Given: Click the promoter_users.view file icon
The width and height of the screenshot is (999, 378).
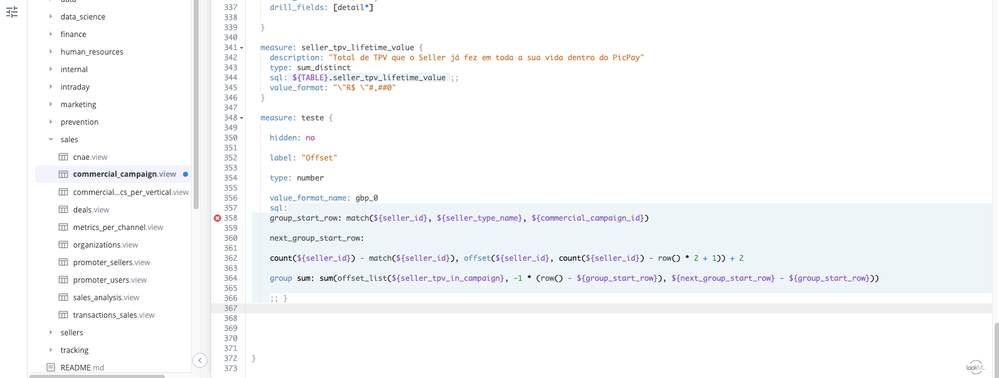Looking at the screenshot, I should (63, 279).
